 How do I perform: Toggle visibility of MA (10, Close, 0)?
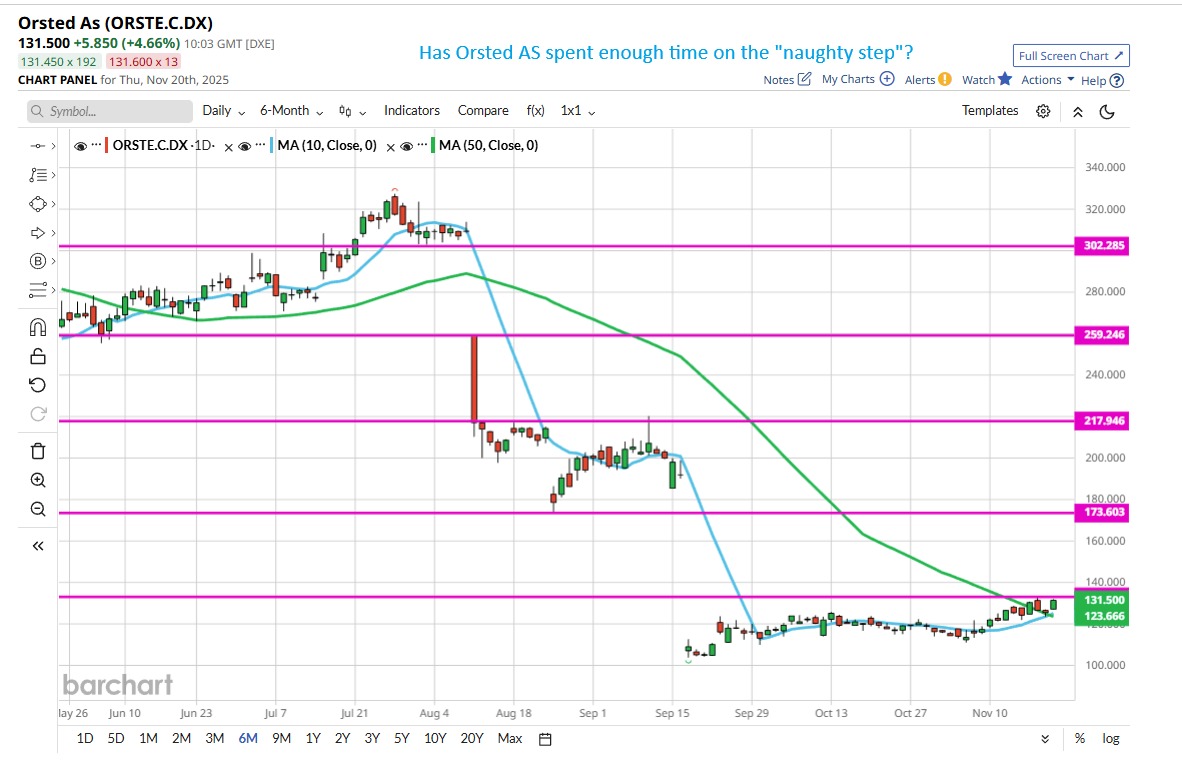pos(243,146)
